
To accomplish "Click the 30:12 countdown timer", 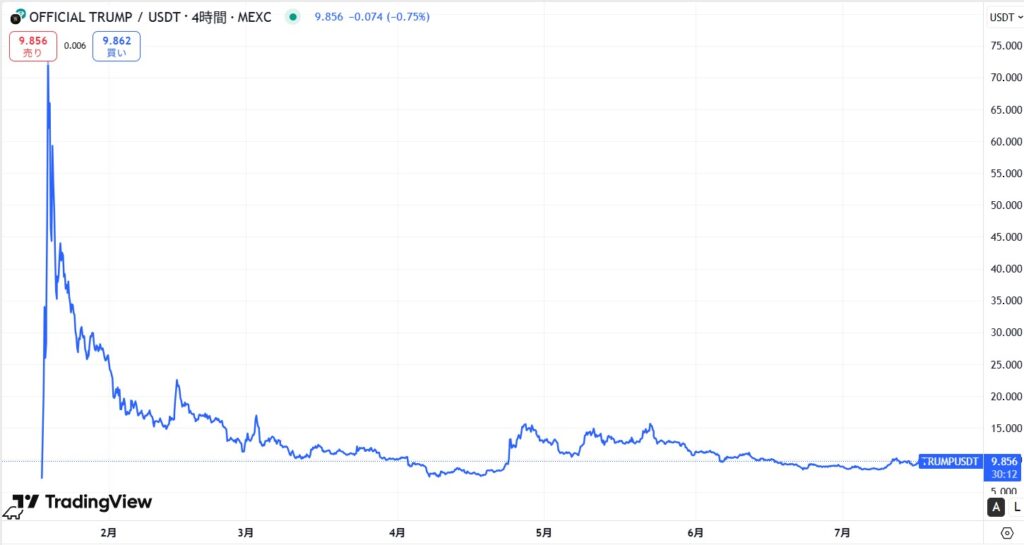I will click(1004, 475).
